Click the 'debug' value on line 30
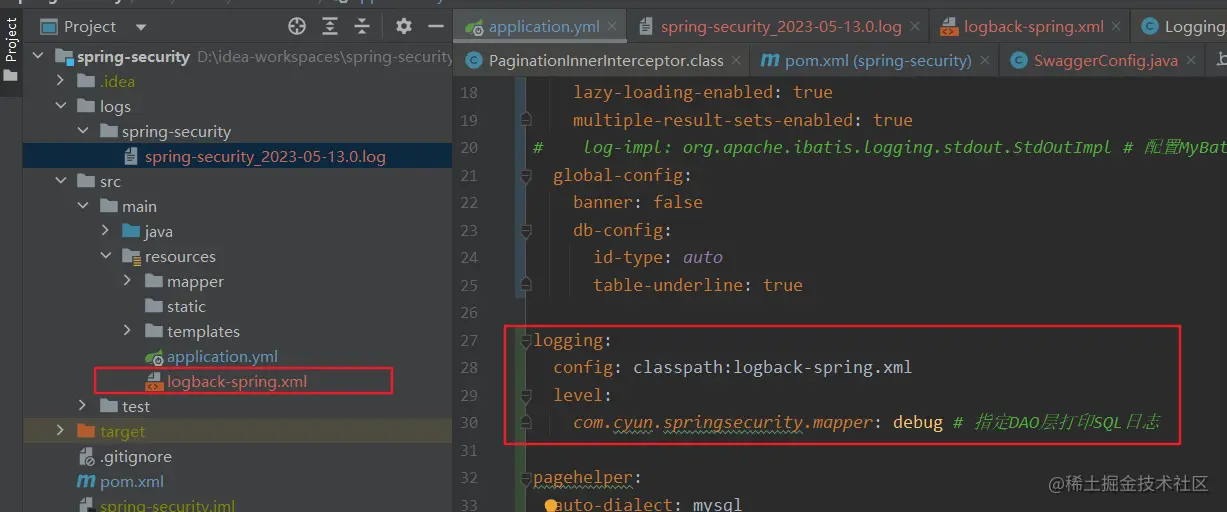 click(x=918, y=422)
